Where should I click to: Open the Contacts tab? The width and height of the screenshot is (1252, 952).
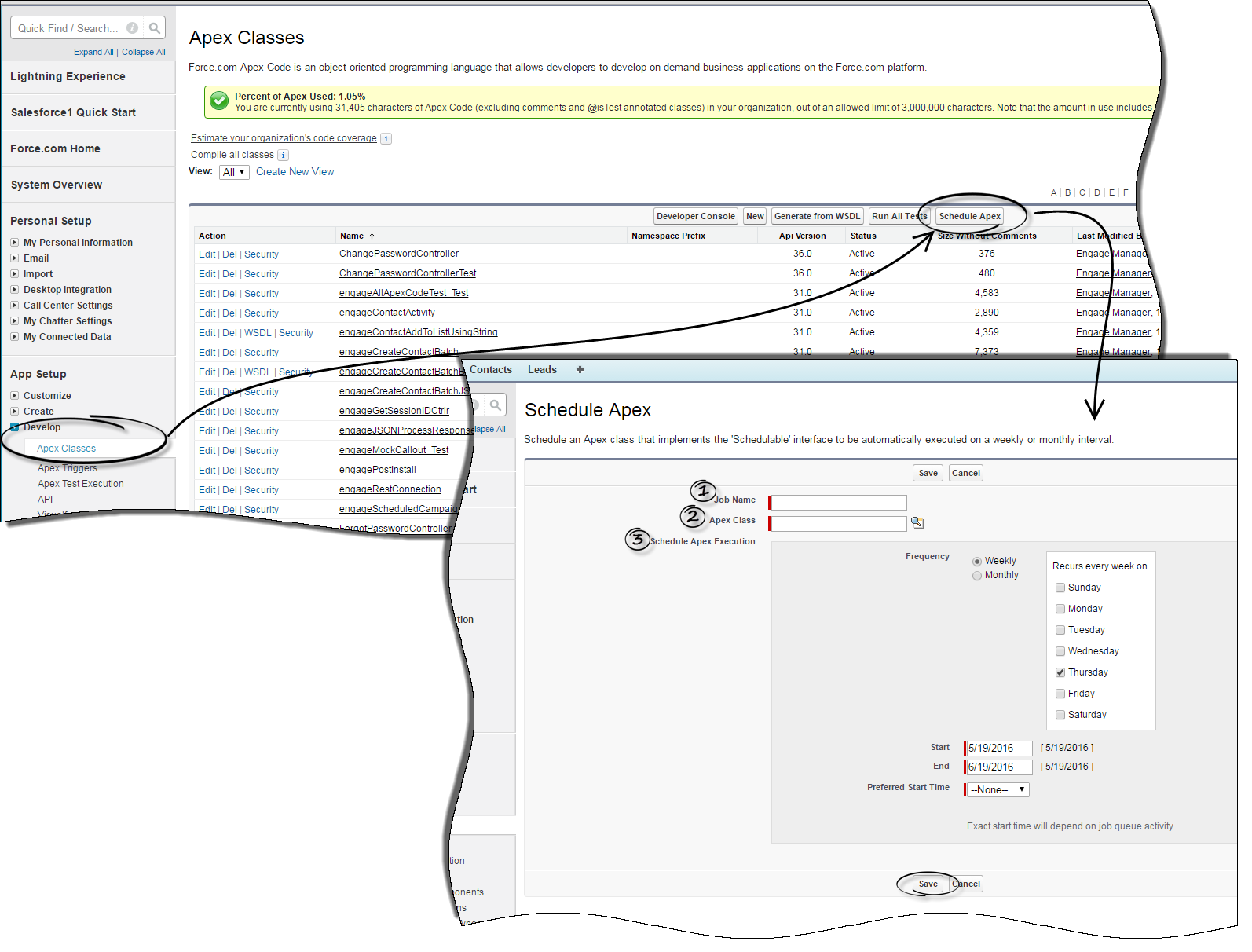point(490,370)
